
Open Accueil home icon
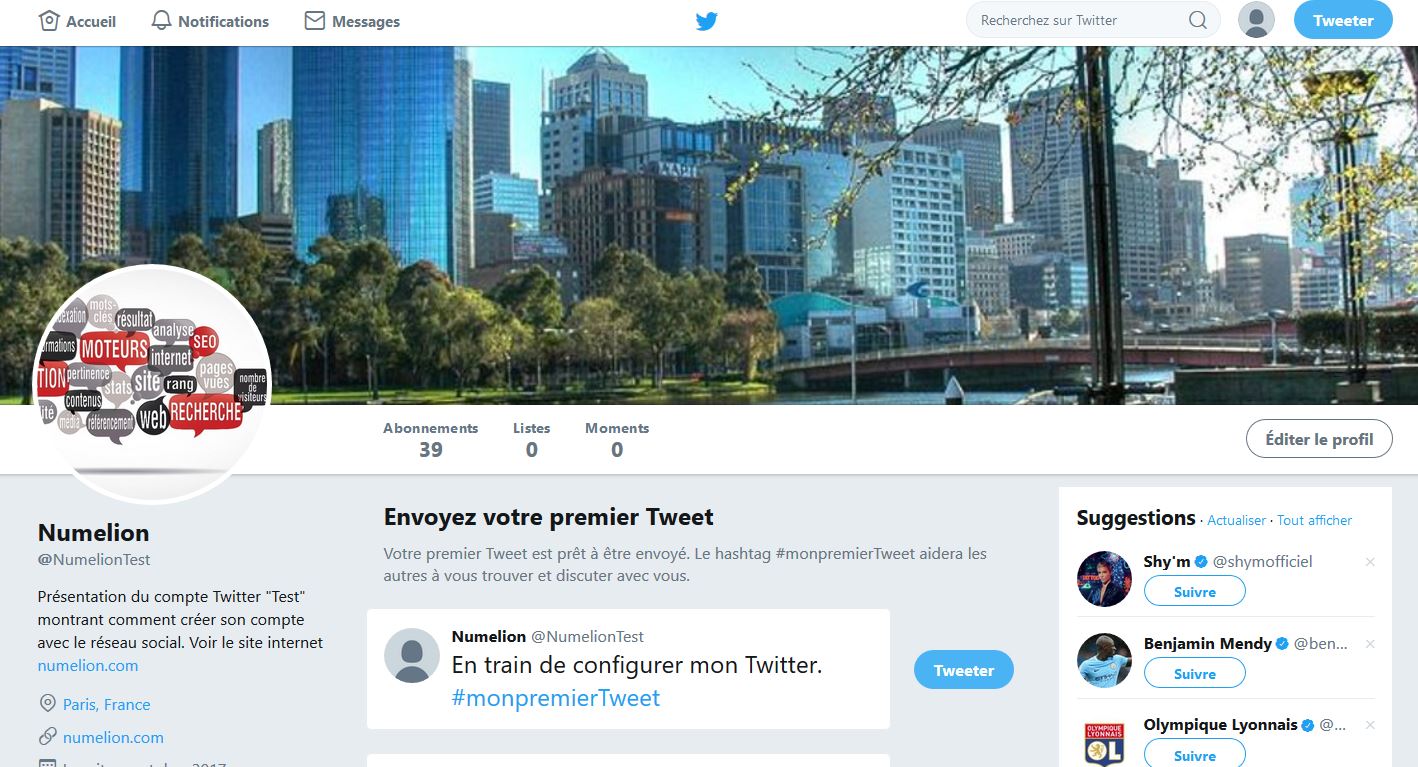coord(49,20)
